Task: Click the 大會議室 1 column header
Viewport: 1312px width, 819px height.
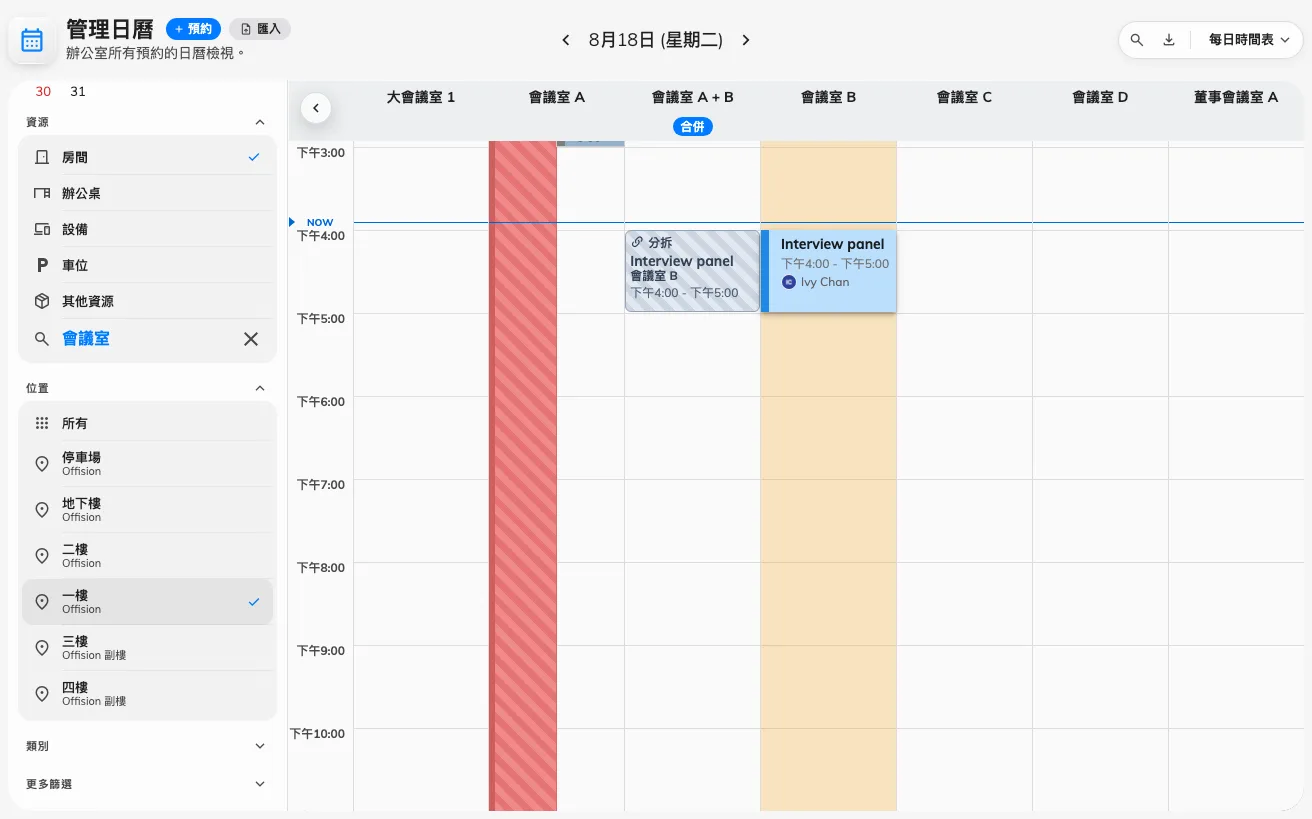Action: pos(421,97)
